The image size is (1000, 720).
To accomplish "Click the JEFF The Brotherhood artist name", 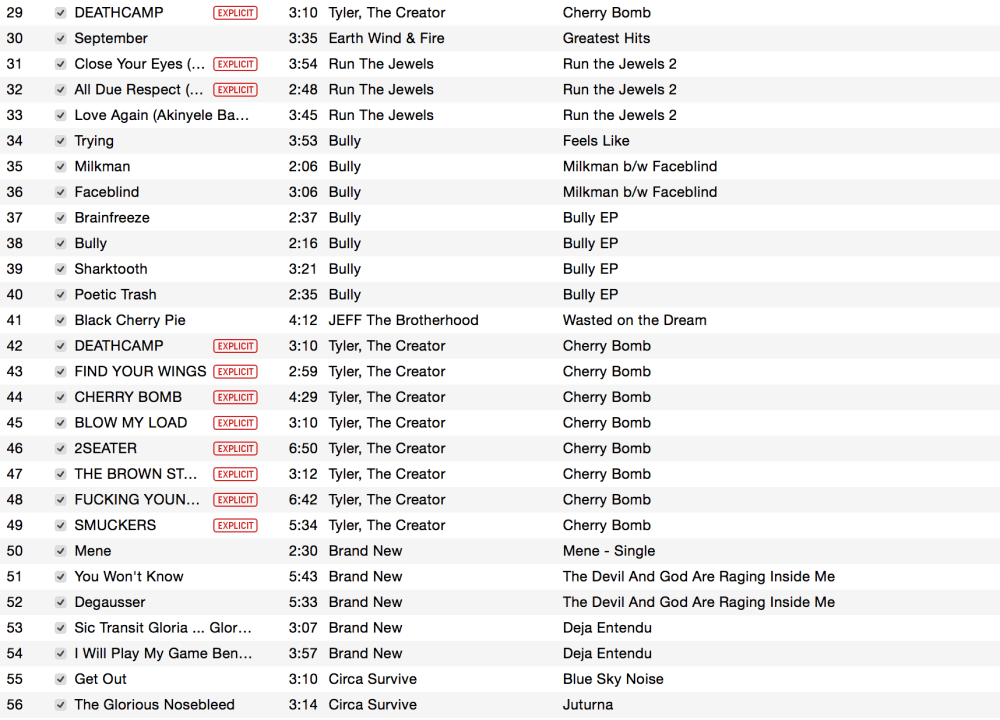I will coord(403,321).
